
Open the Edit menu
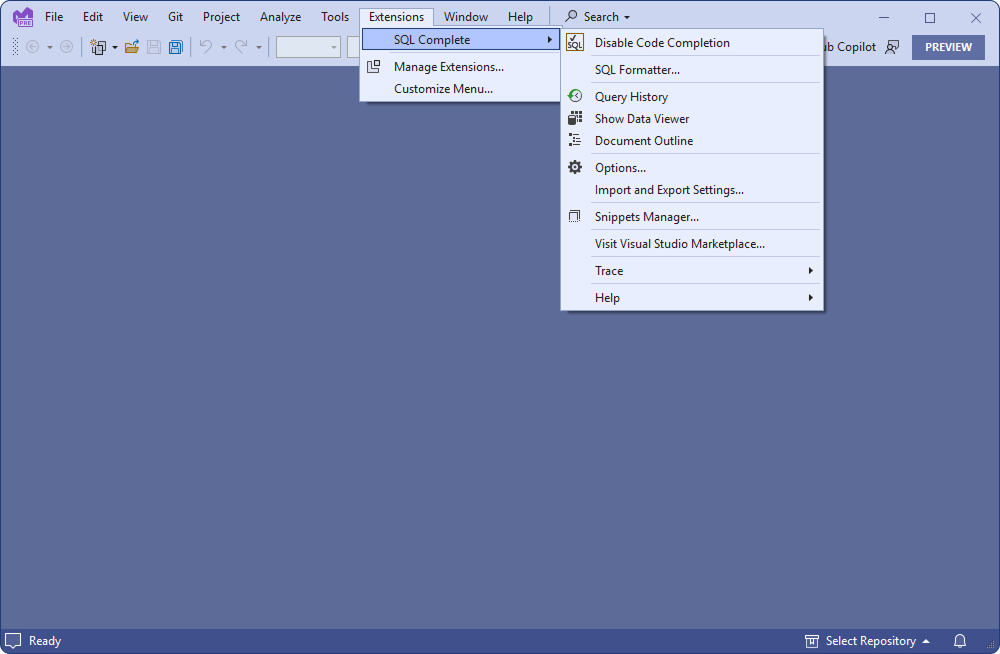[x=93, y=17]
